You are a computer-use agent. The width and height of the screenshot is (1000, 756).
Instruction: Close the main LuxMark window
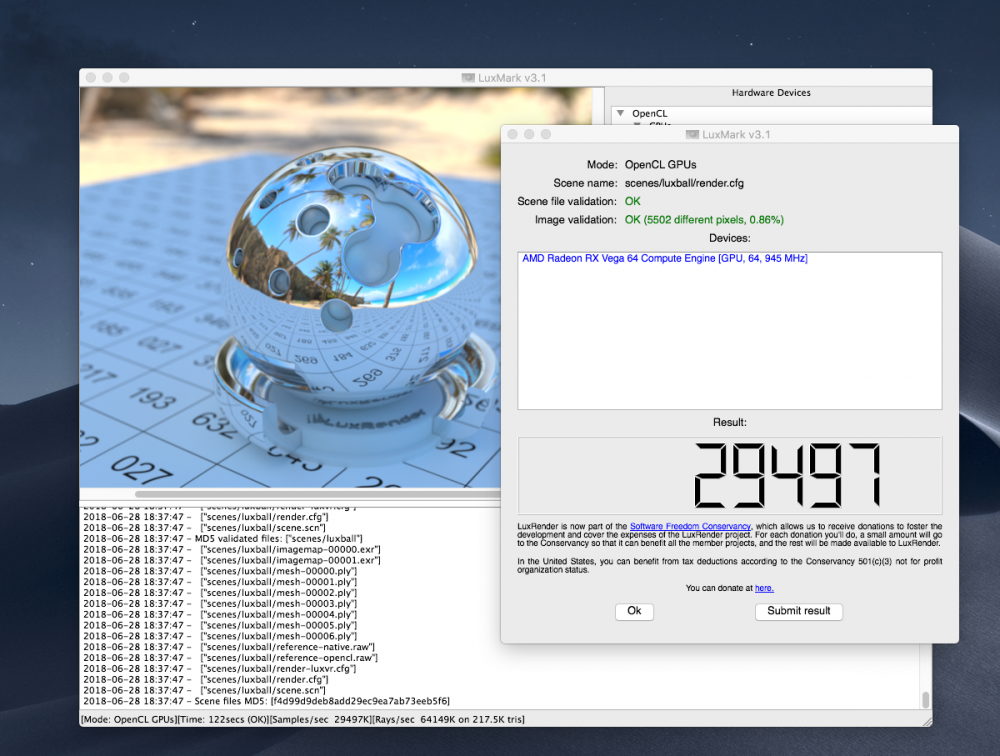pos(91,78)
